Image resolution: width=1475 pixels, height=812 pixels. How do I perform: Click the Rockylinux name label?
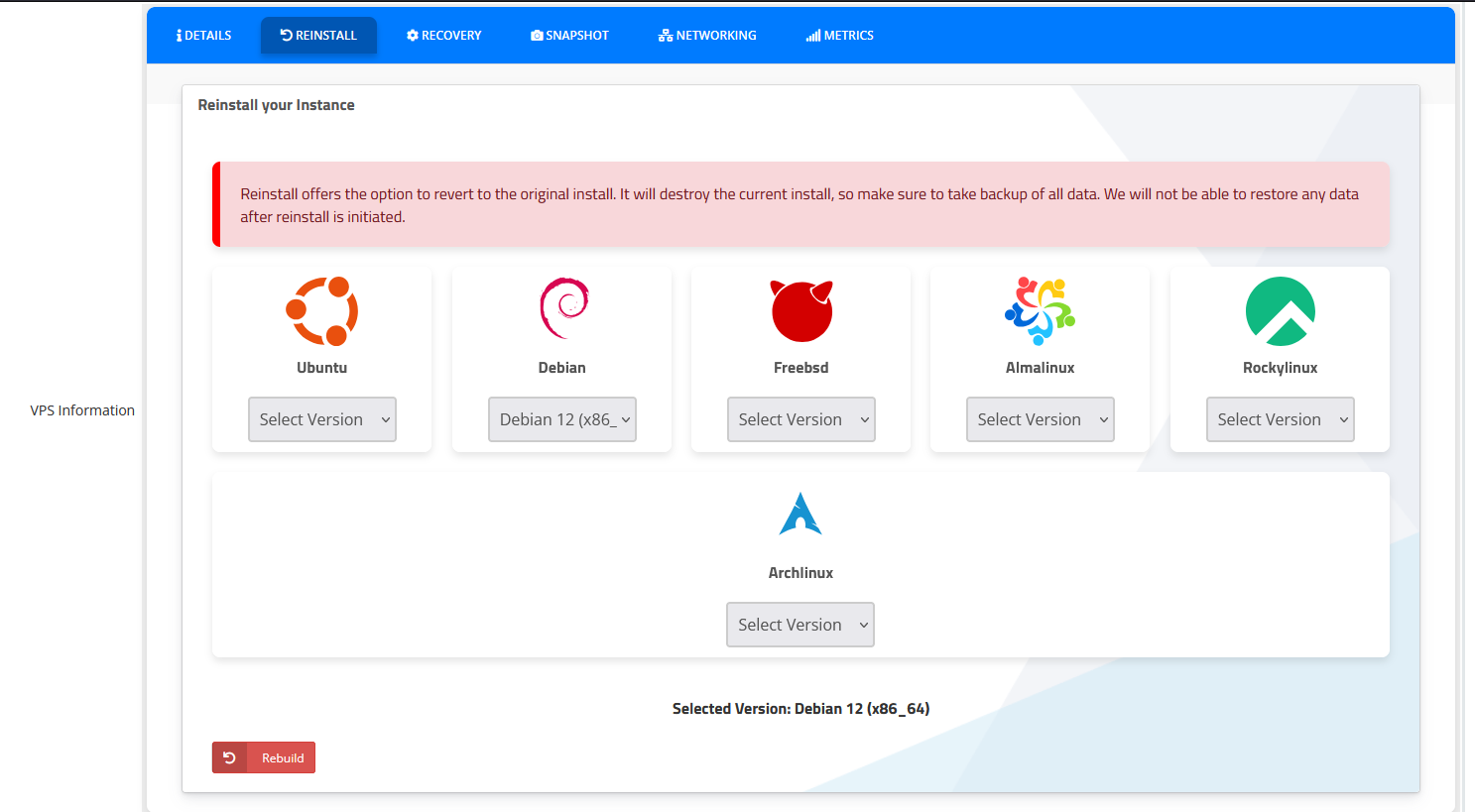(1281, 368)
